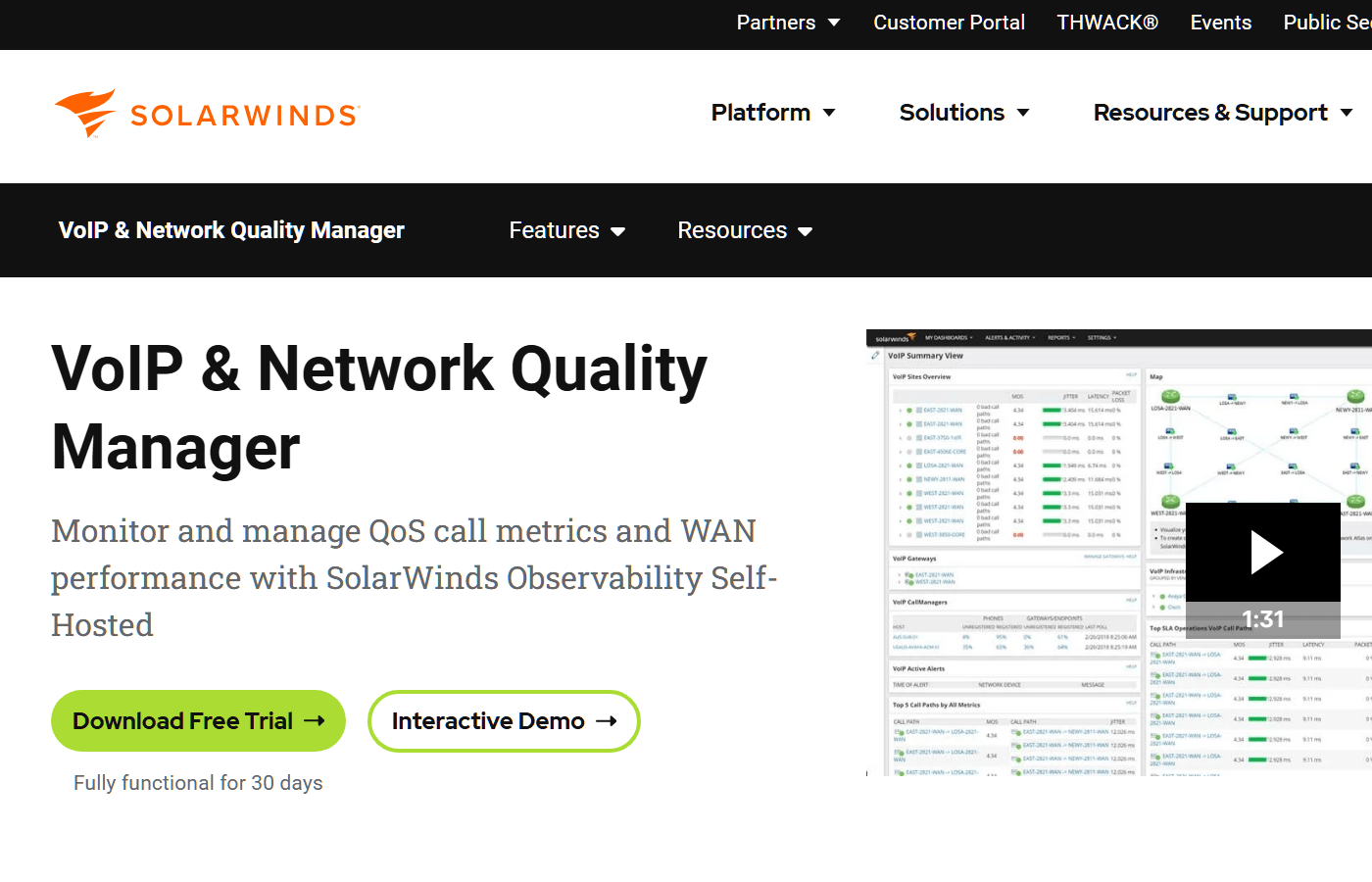Open the Features submenu arrow

(x=618, y=231)
